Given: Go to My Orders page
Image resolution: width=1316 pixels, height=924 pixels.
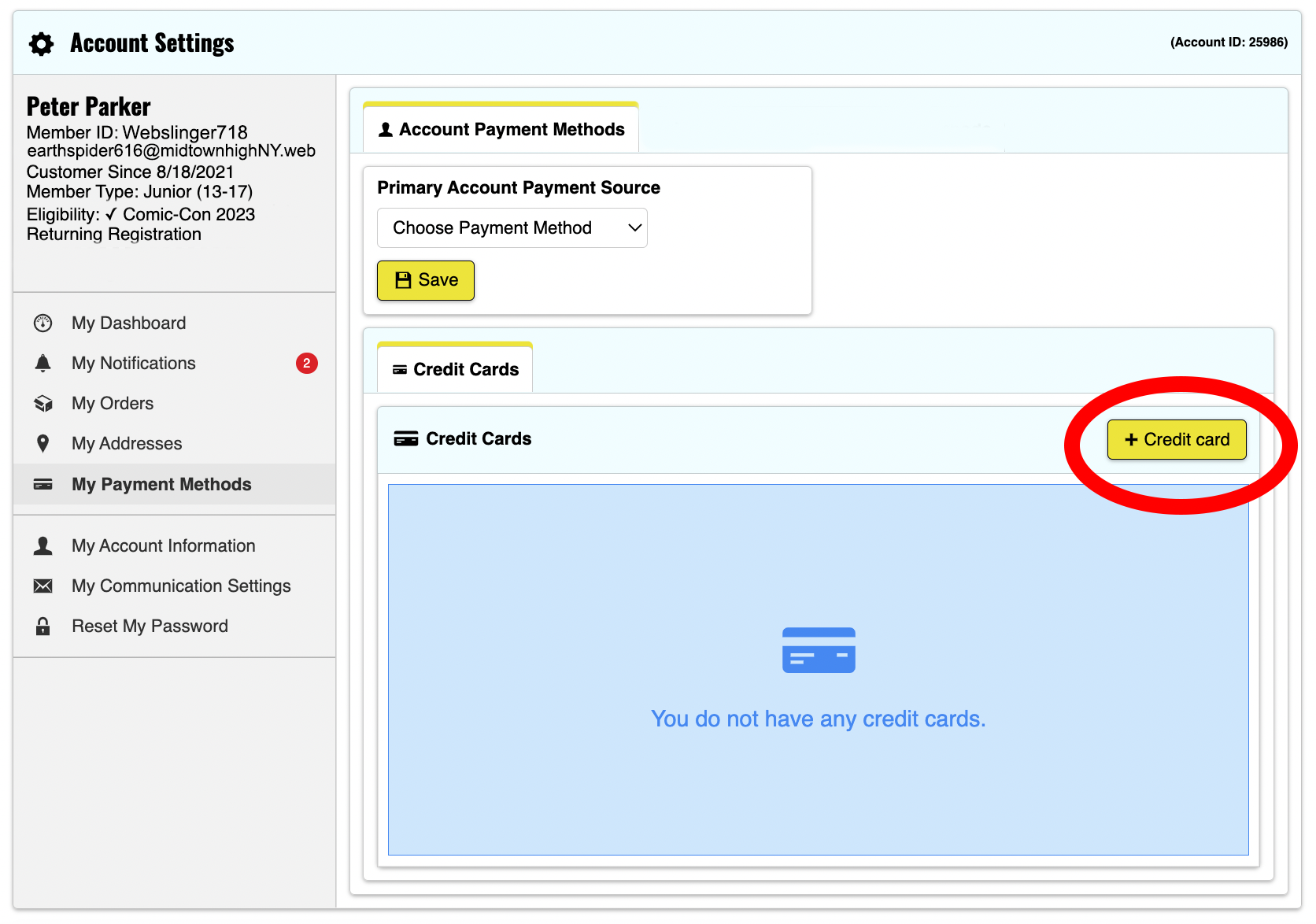Looking at the screenshot, I should point(113,404).
